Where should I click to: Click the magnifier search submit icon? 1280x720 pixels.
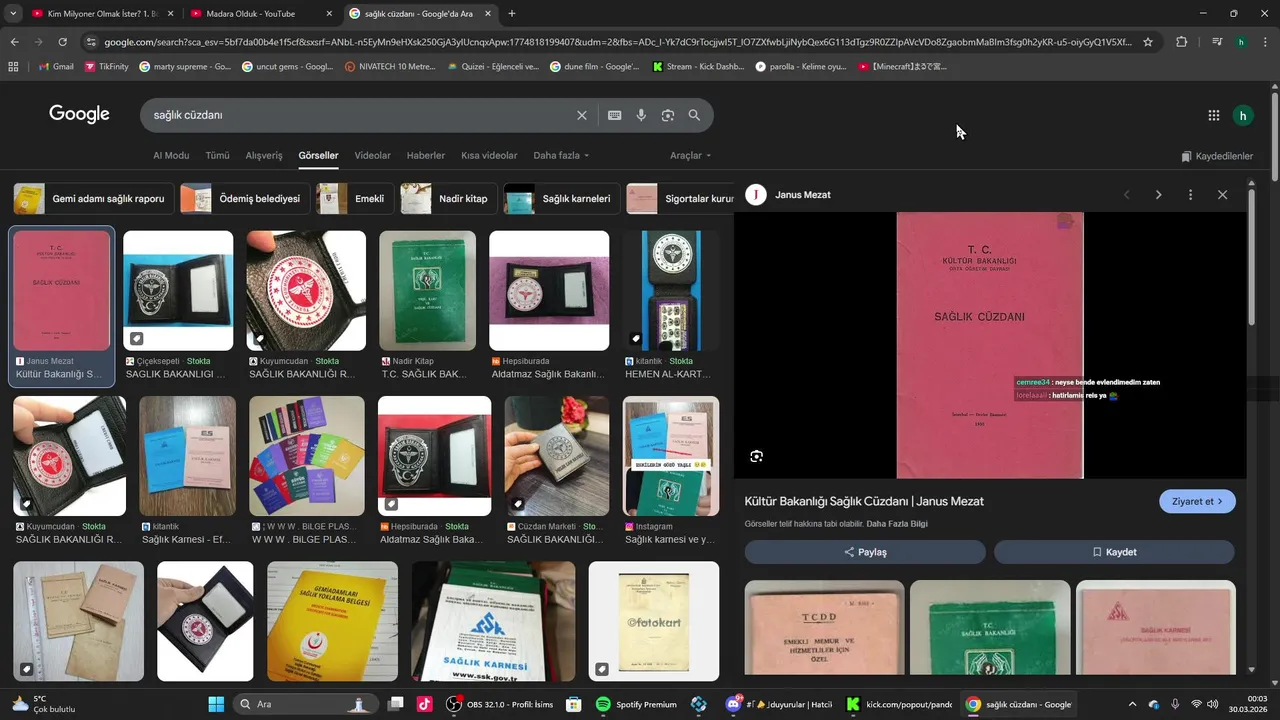[694, 115]
